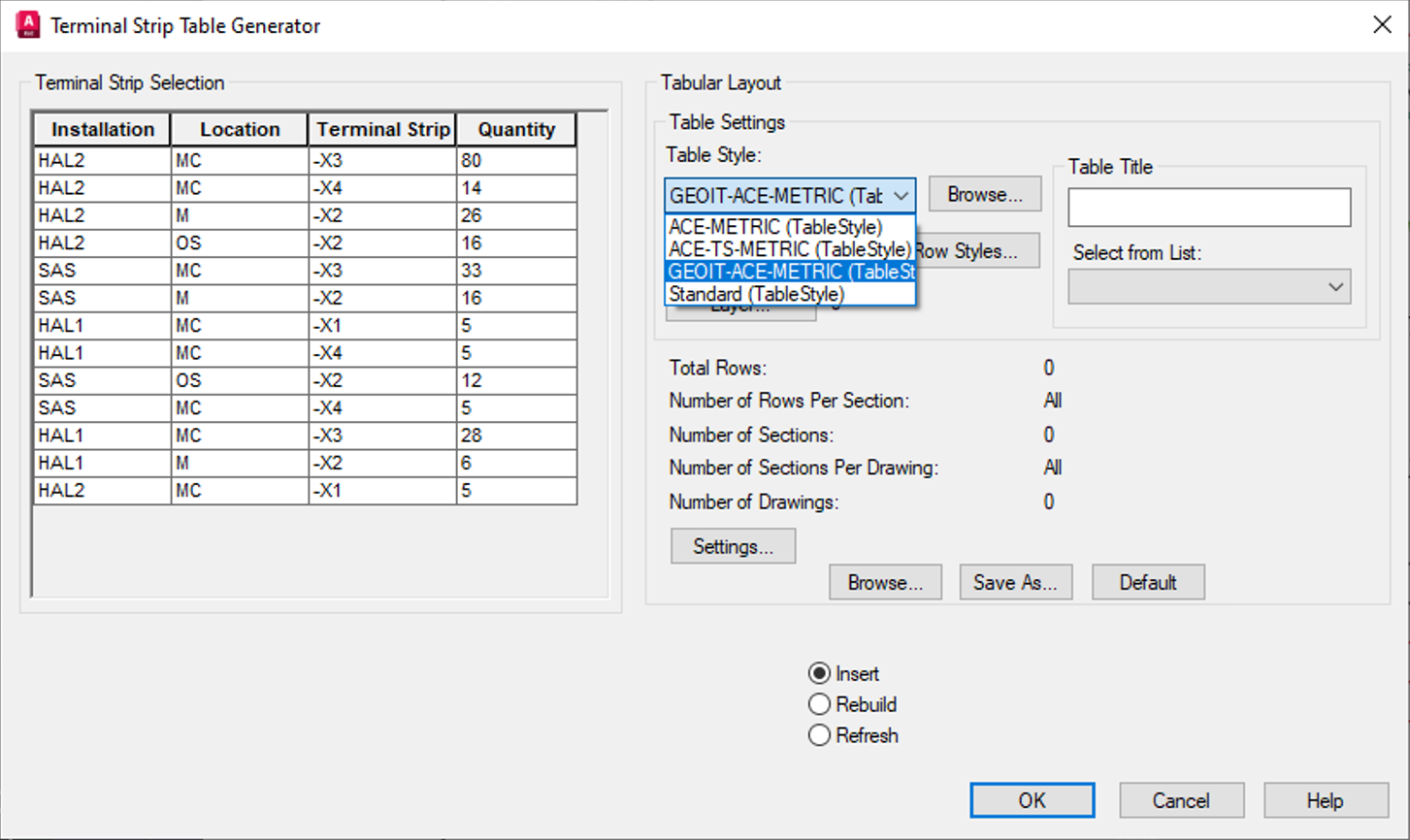
Task: Select the HAL2 MC -X1 row
Action: 306,490
